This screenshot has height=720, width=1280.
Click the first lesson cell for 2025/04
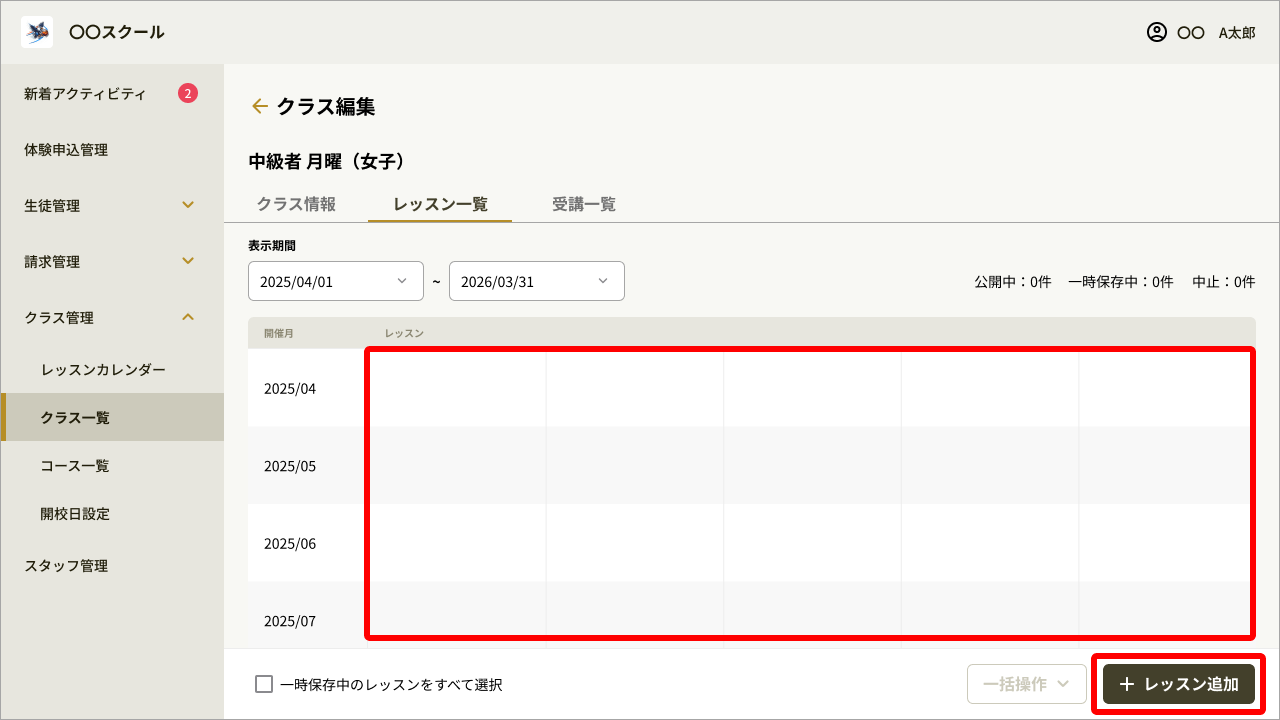(x=457, y=388)
